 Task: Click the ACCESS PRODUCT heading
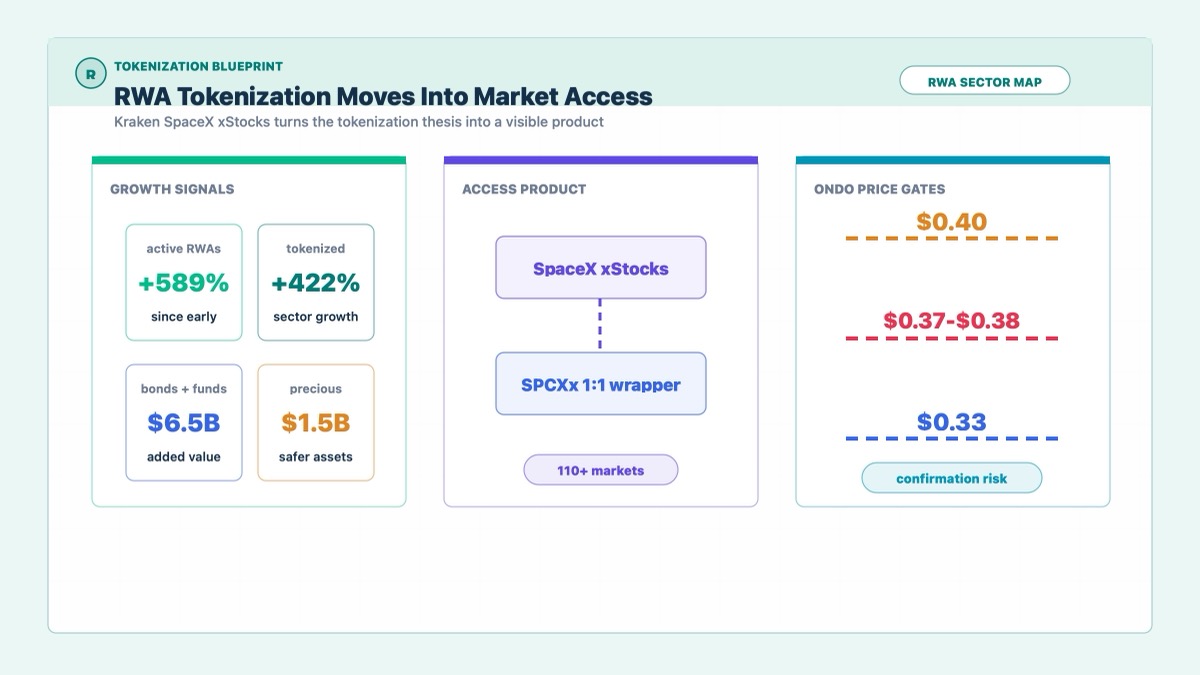point(524,189)
